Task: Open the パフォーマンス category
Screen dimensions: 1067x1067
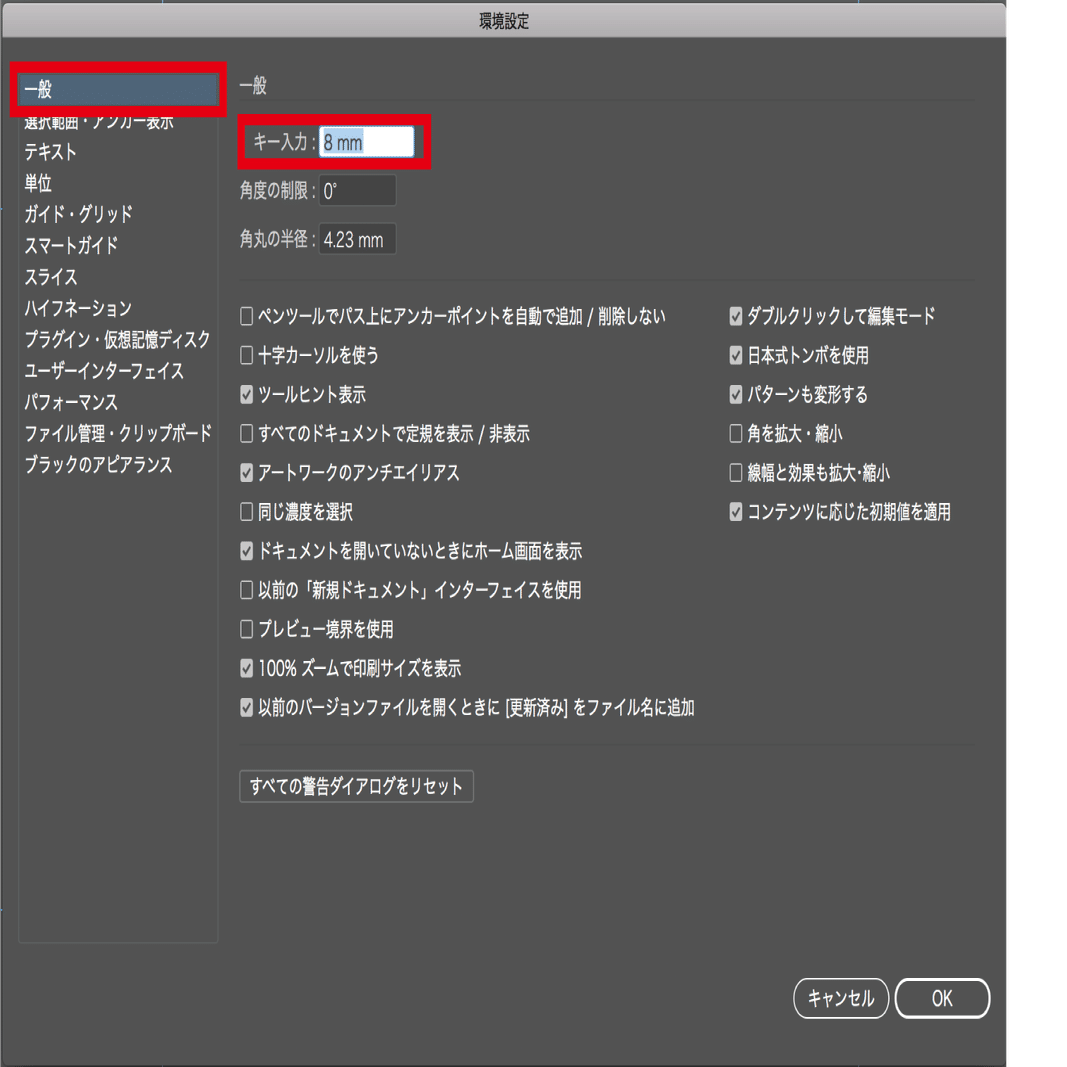Action: 71,402
